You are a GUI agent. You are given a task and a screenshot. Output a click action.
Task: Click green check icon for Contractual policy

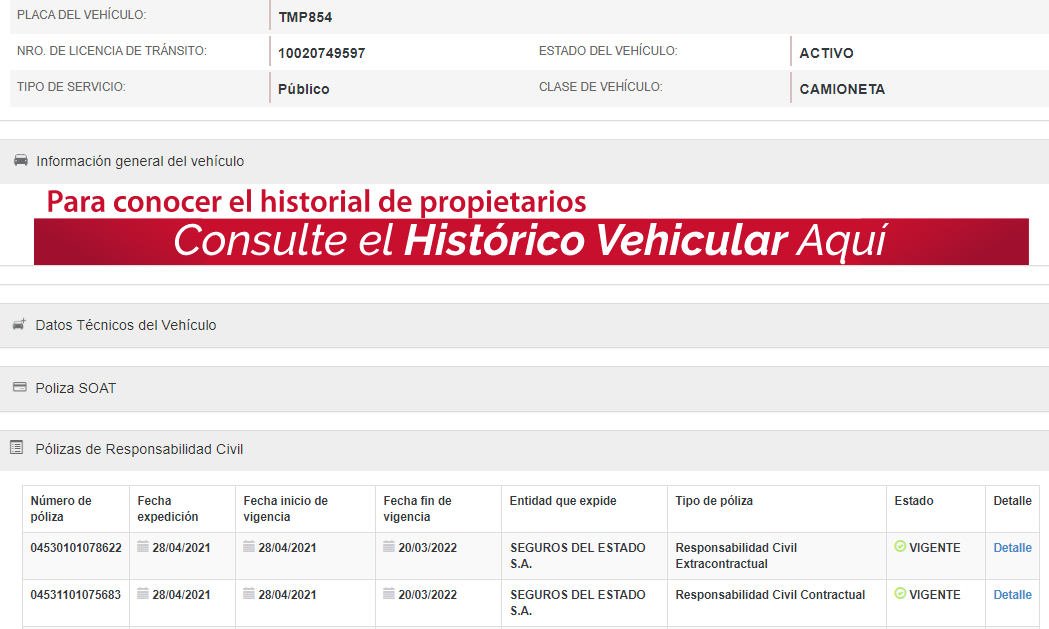900,594
